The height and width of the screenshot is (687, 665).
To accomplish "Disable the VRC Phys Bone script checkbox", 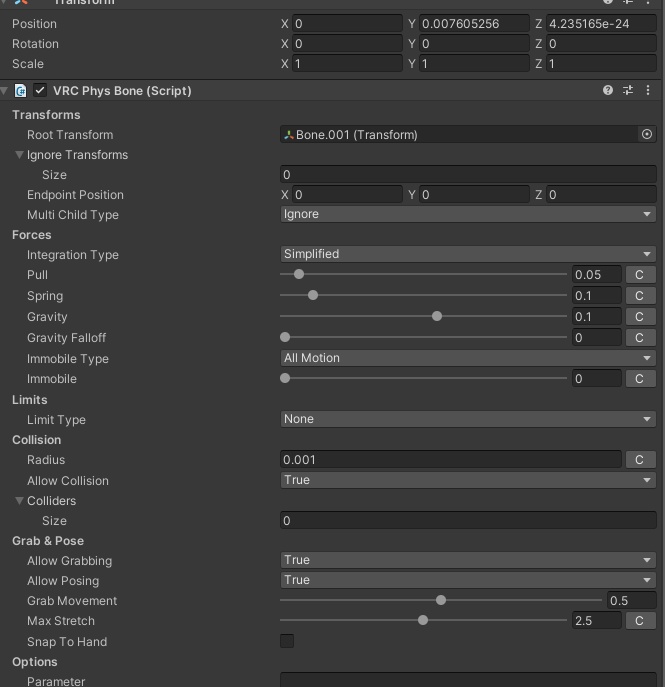I will tap(40, 90).
